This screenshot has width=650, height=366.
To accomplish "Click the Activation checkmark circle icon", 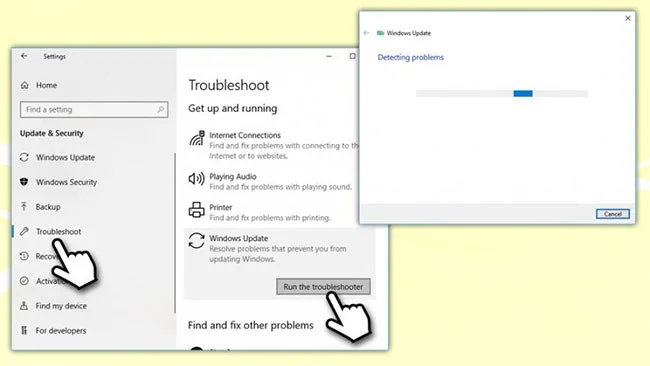I will tap(24, 281).
